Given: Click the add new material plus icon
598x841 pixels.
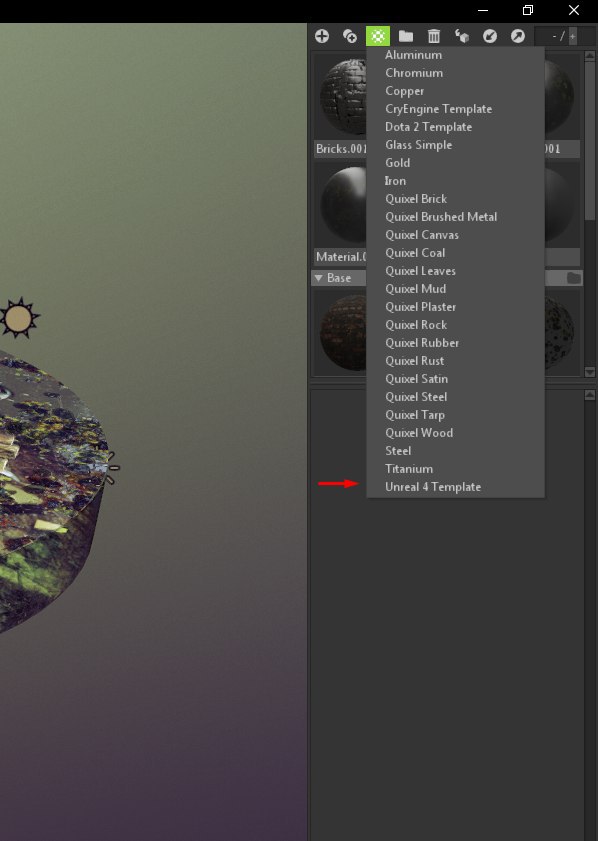Looking at the screenshot, I should pyautogui.click(x=322, y=36).
